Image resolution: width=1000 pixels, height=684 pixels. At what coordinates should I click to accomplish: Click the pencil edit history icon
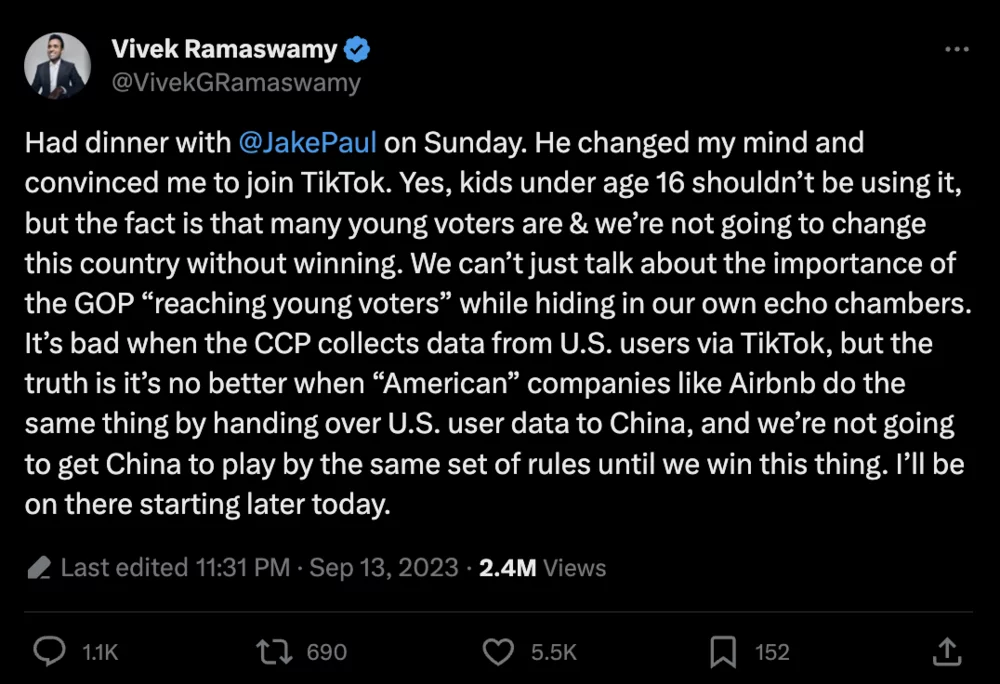[40, 569]
